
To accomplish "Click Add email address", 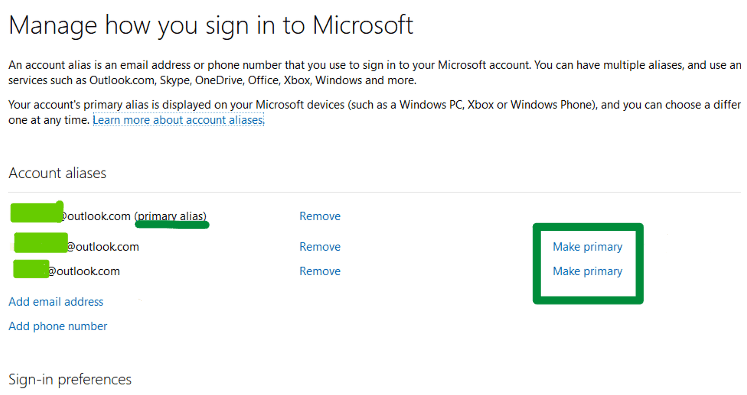I will click(x=56, y=302).
